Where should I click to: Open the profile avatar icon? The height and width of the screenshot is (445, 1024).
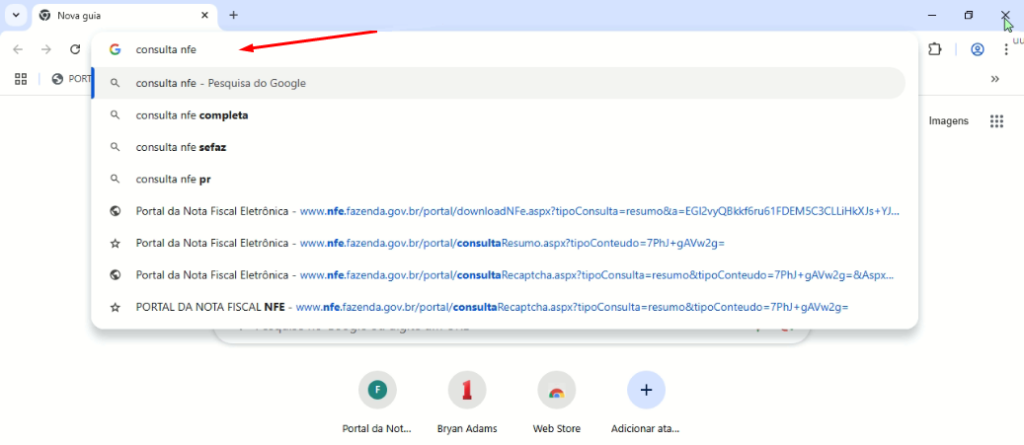(x=977, y=50)
